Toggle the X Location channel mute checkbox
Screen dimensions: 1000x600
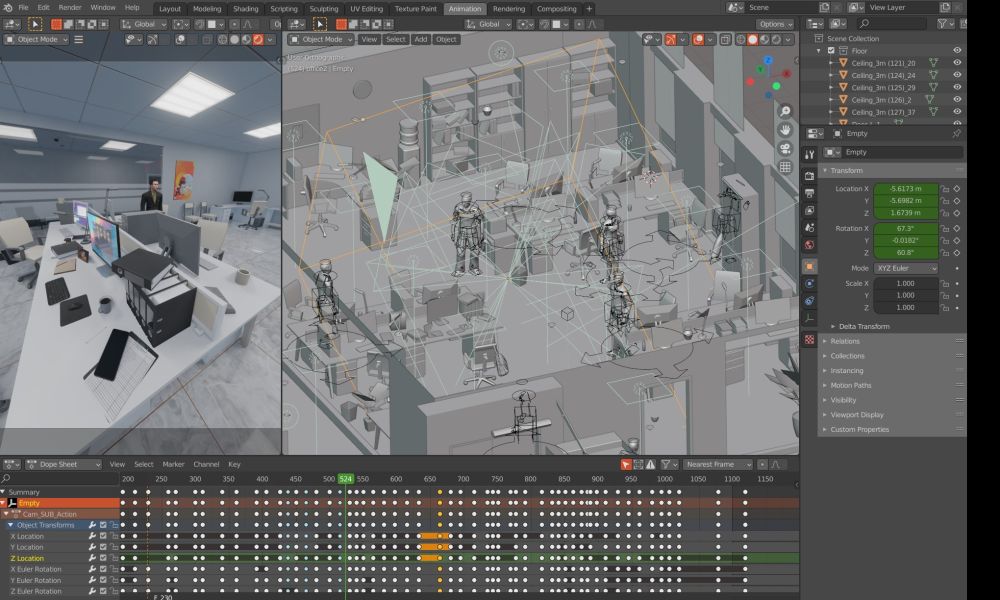103,536
